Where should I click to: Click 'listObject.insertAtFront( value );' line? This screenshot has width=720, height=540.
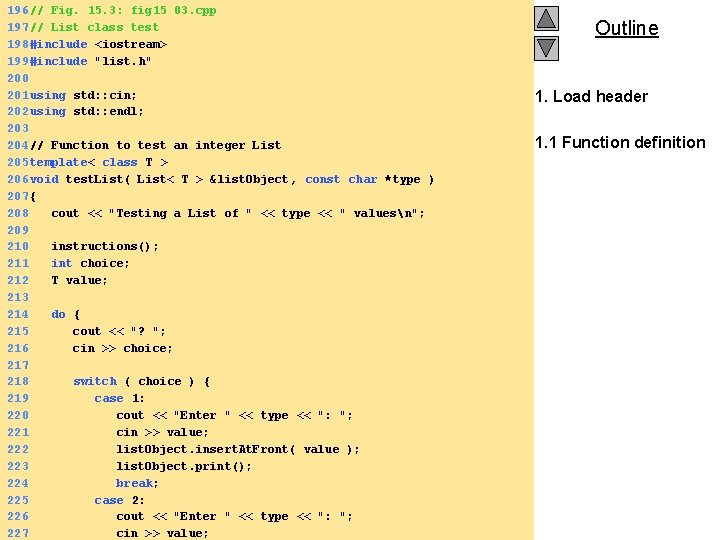[238, 449]
